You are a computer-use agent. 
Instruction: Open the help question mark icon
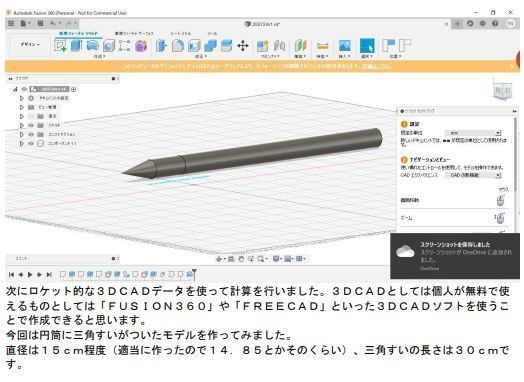pos(495,24)
